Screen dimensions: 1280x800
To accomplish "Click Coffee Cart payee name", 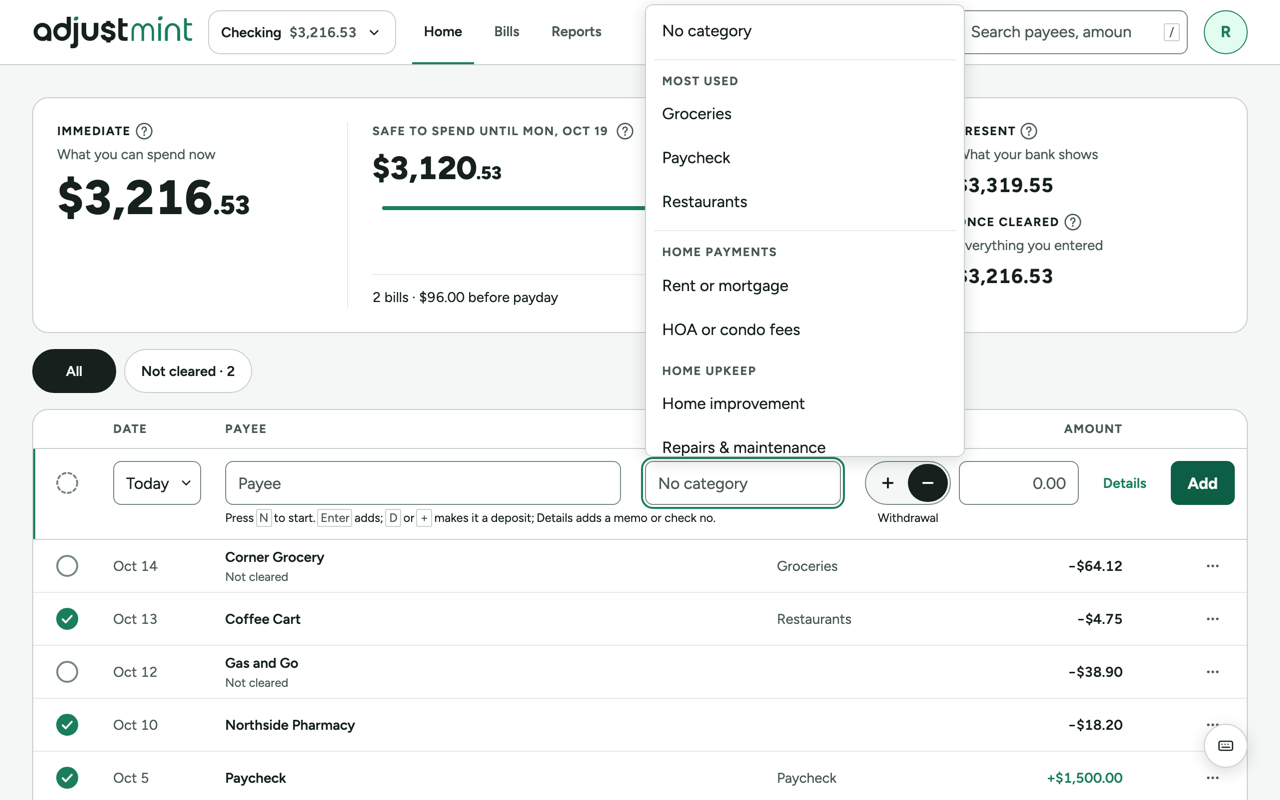I will coord(263,619).
